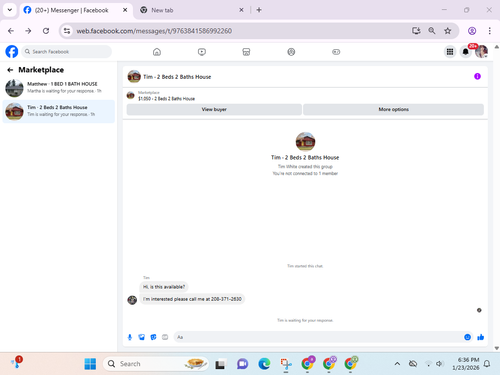Close the Messenger | Facebook tab

click(125, 10)
